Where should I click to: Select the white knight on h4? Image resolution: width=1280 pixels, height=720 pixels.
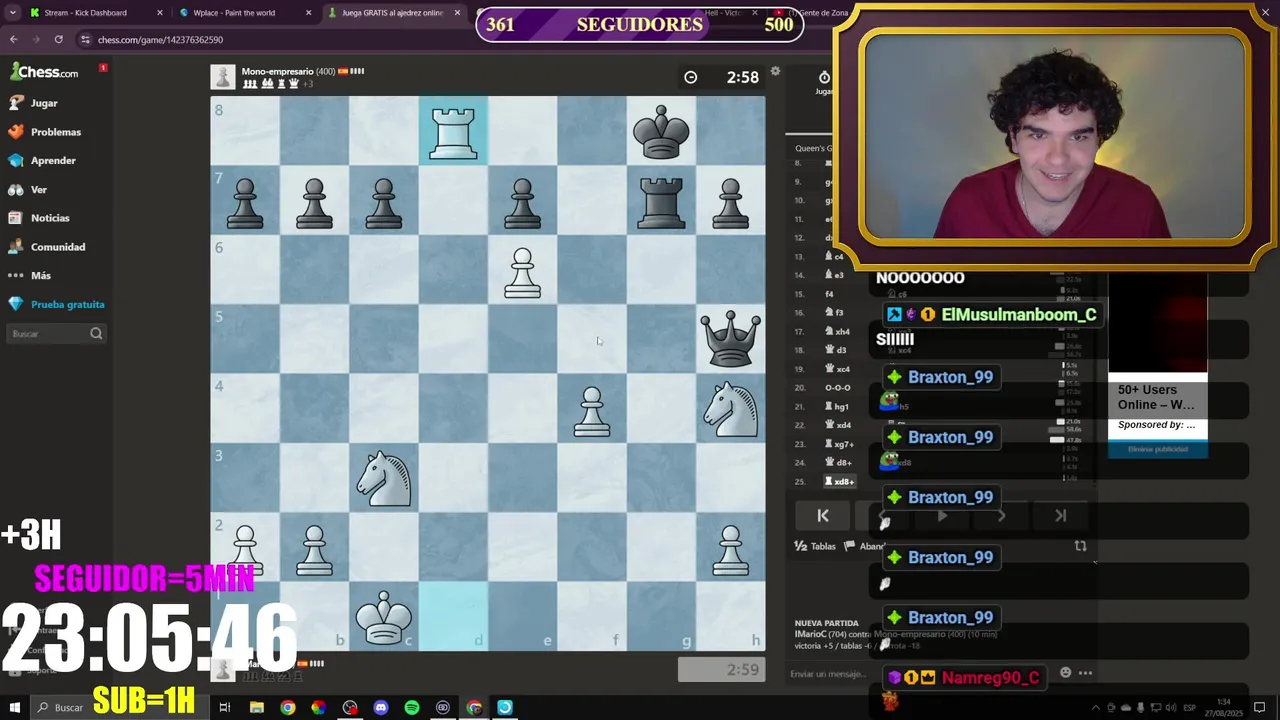(731, 408)
